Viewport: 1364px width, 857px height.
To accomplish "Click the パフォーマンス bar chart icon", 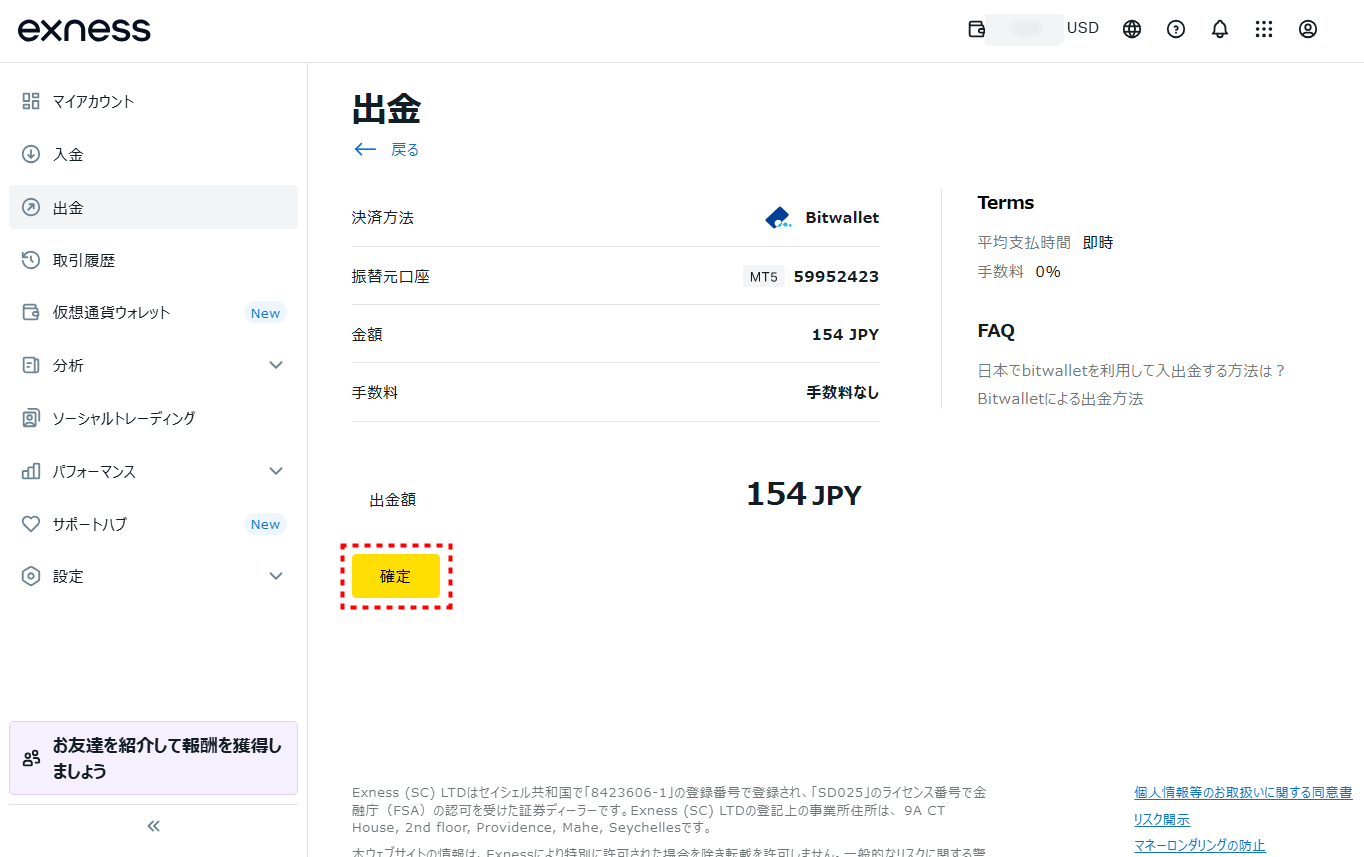I will point(31,471).
